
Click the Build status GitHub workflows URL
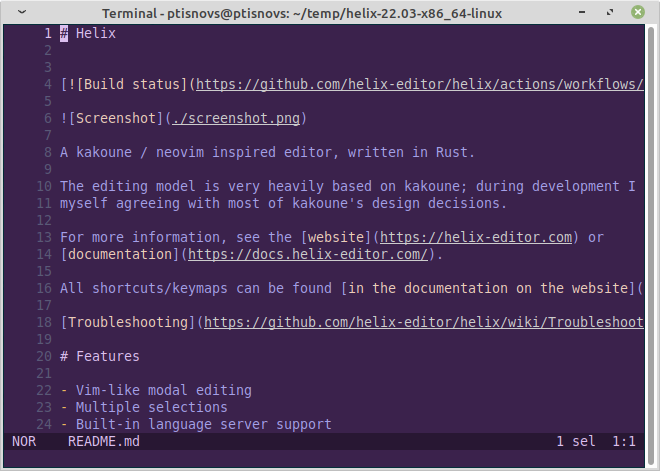tap(420, 84)
